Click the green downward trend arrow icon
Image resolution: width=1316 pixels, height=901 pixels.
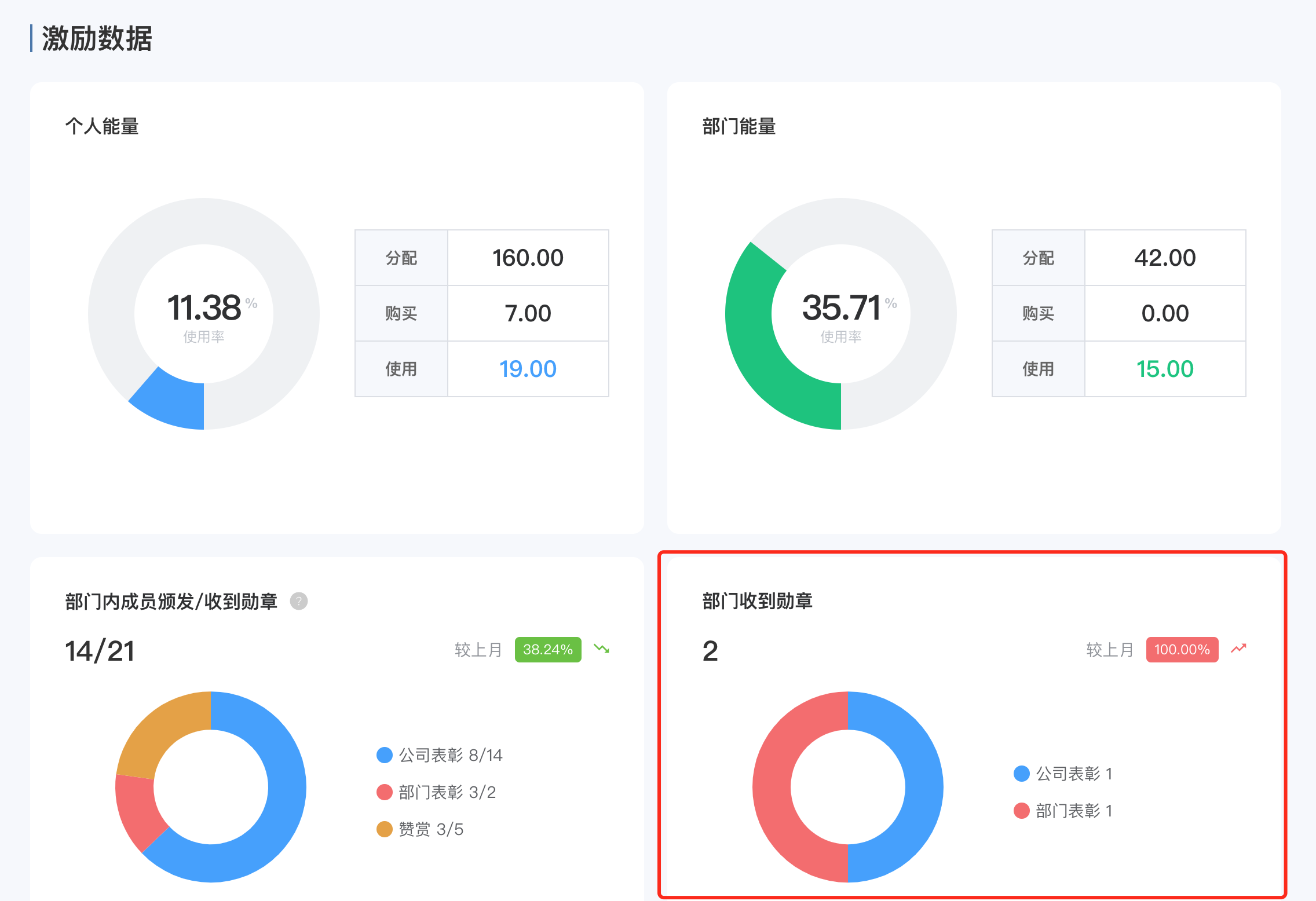point(601,649)
